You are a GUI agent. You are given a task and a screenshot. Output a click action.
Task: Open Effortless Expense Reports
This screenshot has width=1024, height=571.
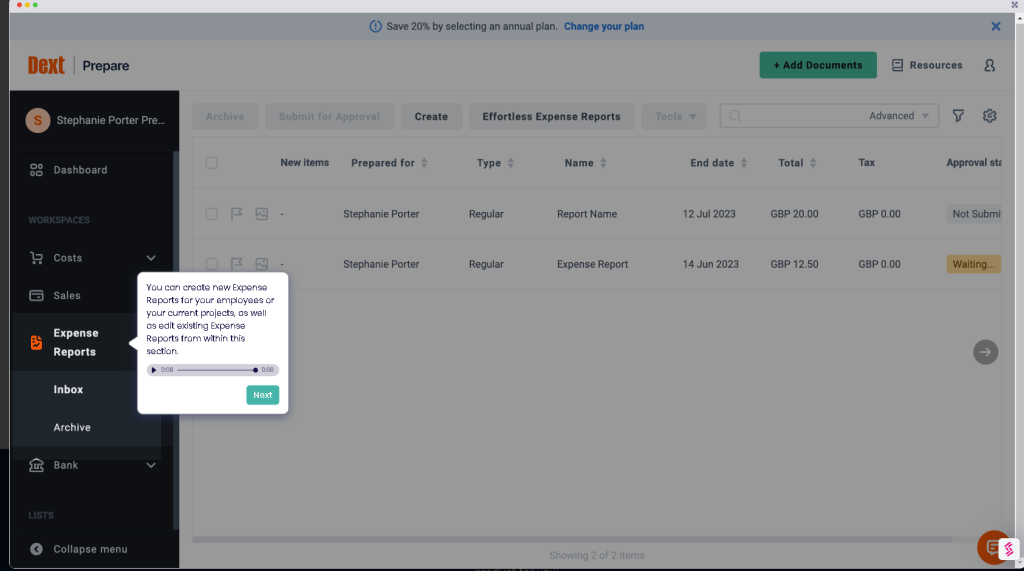551,116
